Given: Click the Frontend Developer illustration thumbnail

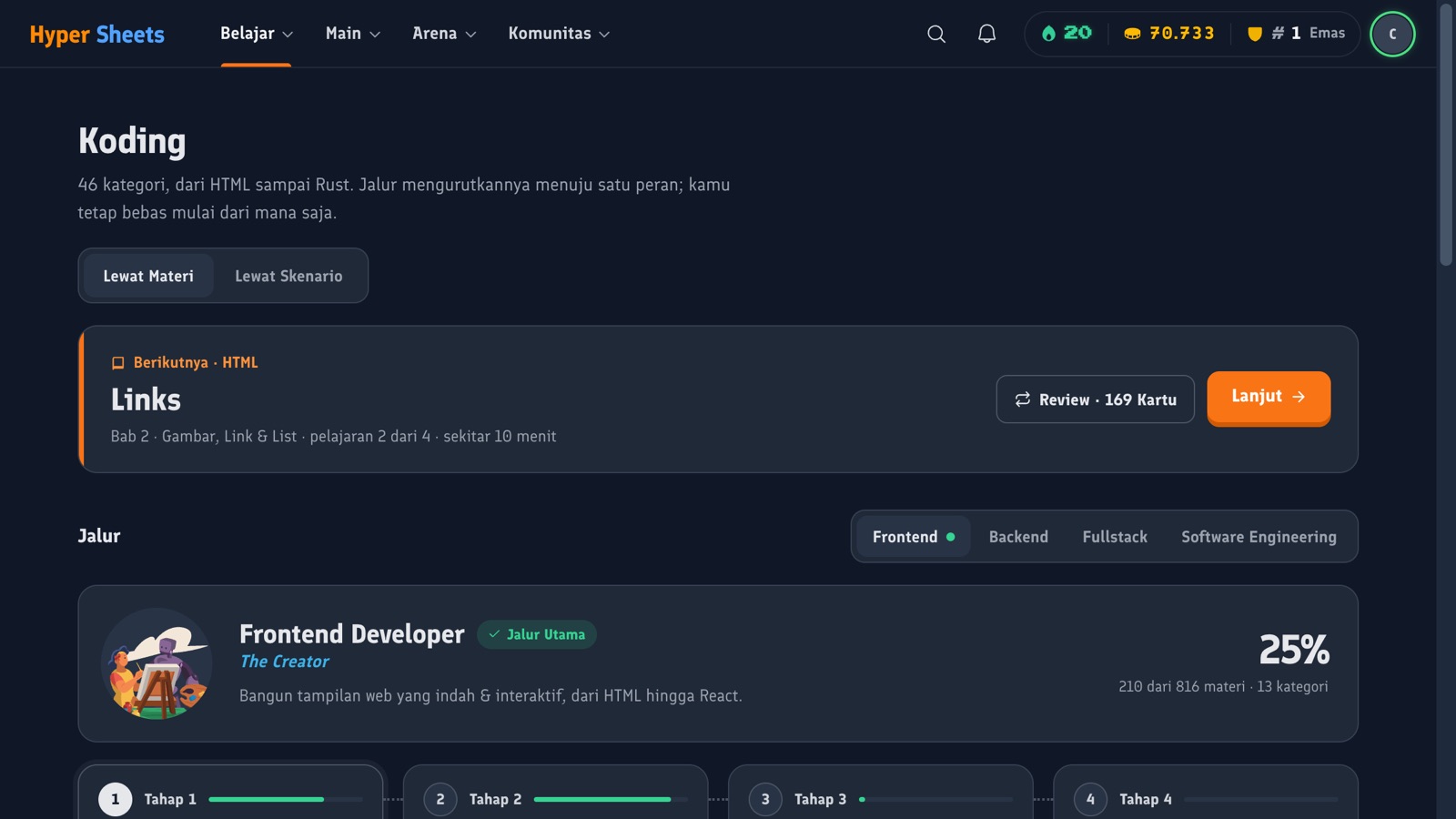Looking at the screenshot, I should 157,663.
